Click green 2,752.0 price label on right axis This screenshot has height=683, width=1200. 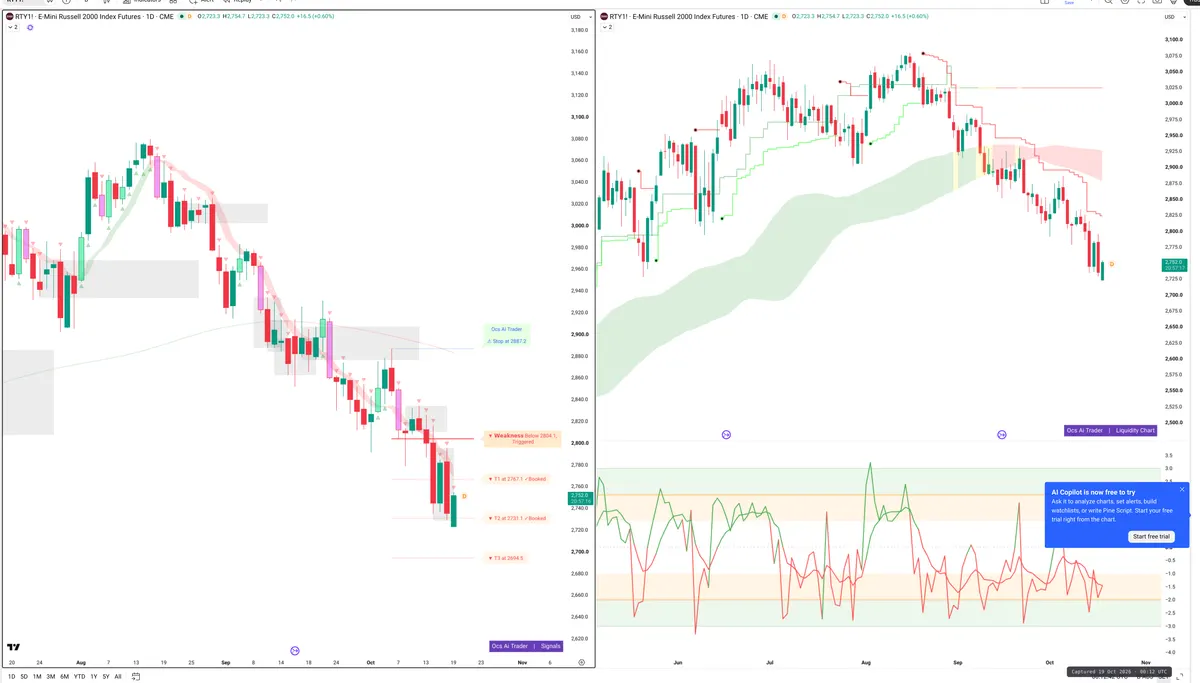click(1174, 263)
